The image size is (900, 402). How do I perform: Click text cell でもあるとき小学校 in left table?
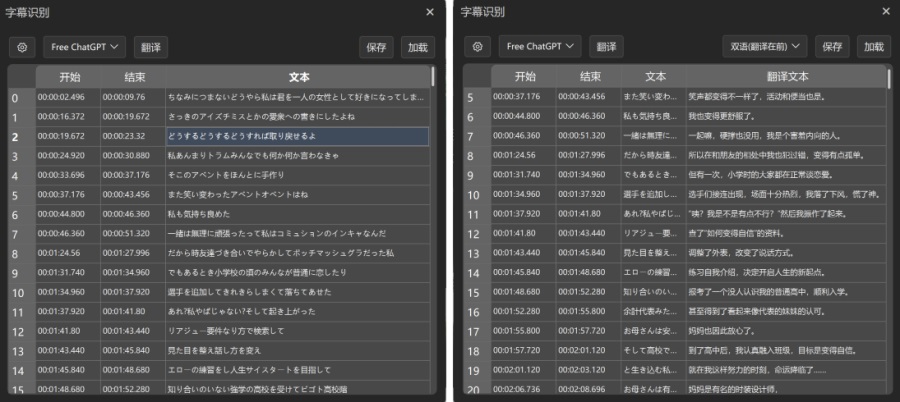pos(298,273)
